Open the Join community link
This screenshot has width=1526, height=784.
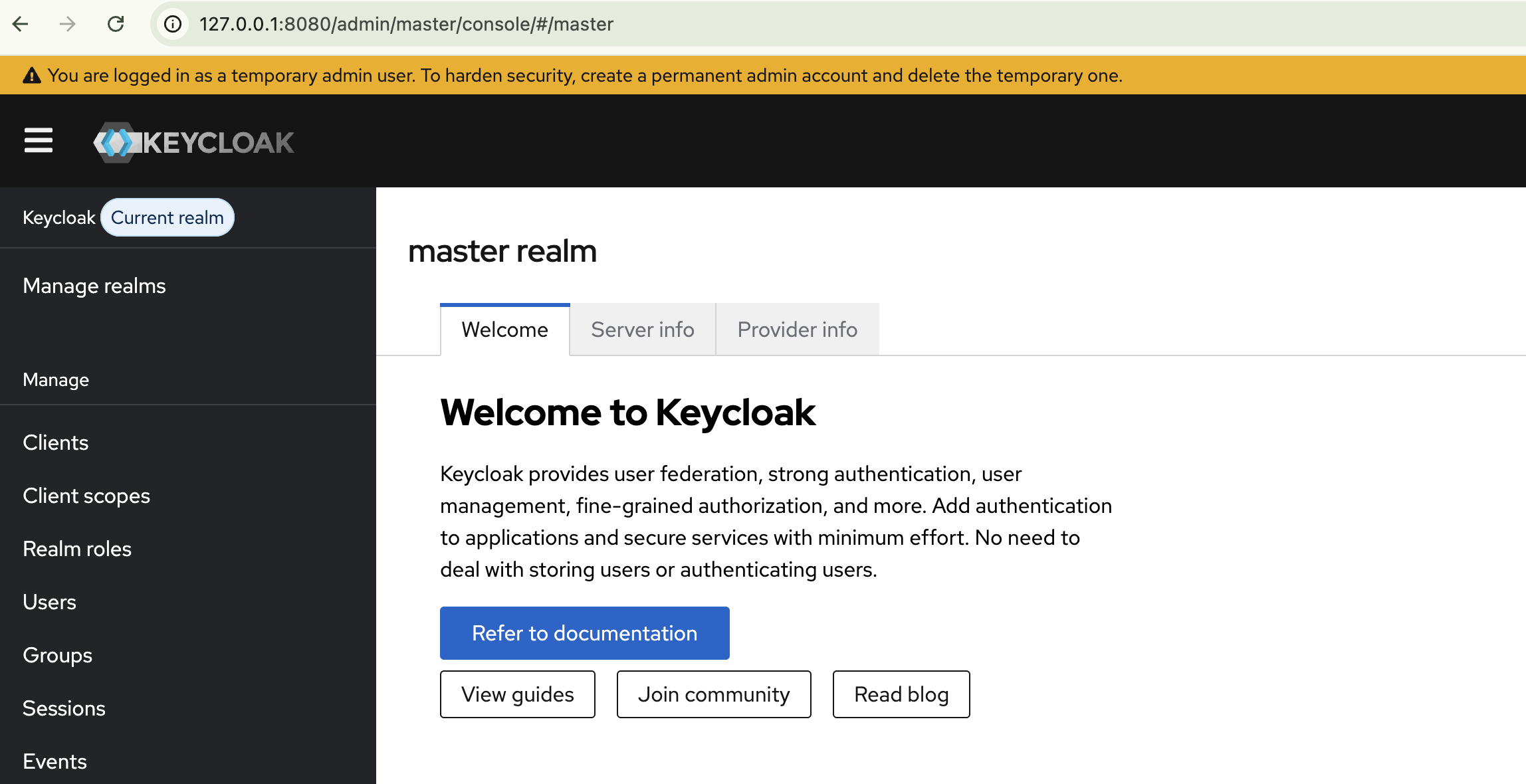[714, 694]
